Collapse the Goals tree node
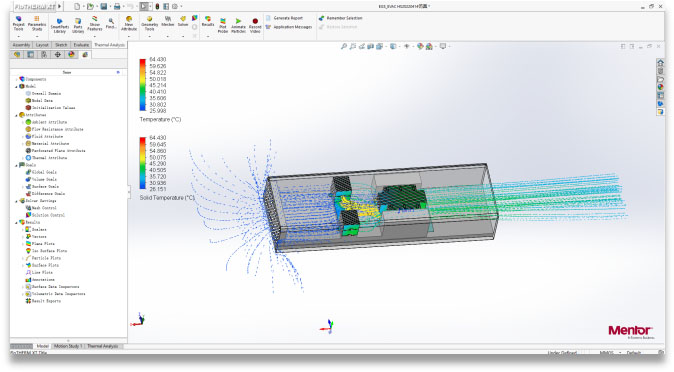Viewport: 674px width, 372px height. tap(16, 165)
